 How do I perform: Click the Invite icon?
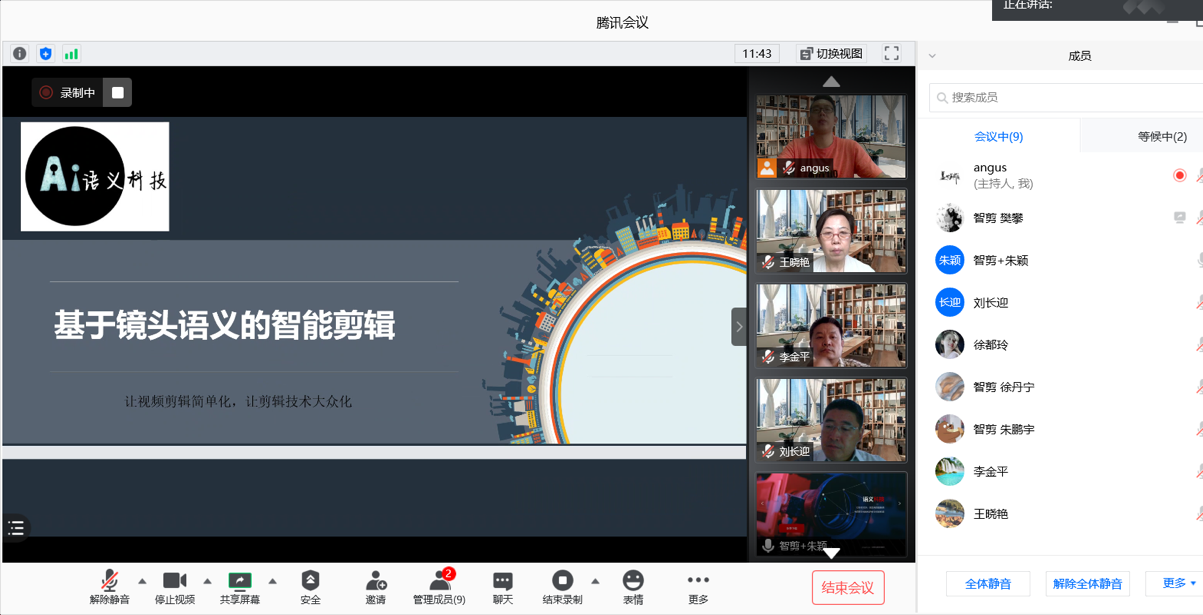pos(376,587)
